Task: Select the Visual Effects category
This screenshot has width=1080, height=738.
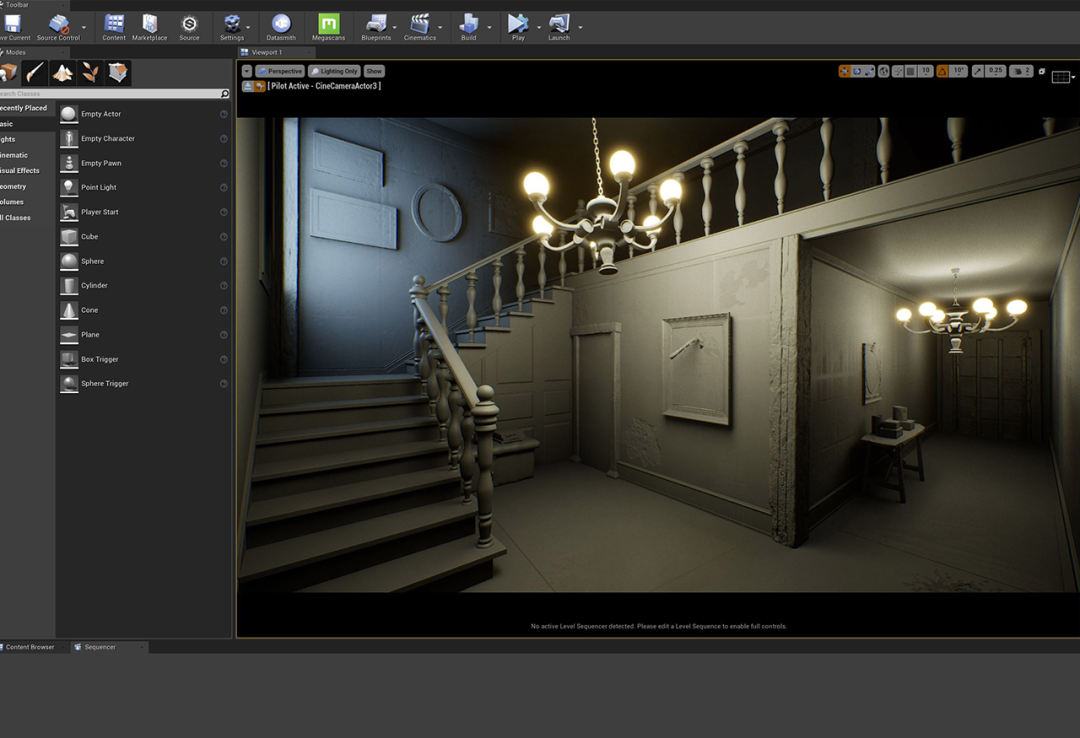Action: [20, 171]
